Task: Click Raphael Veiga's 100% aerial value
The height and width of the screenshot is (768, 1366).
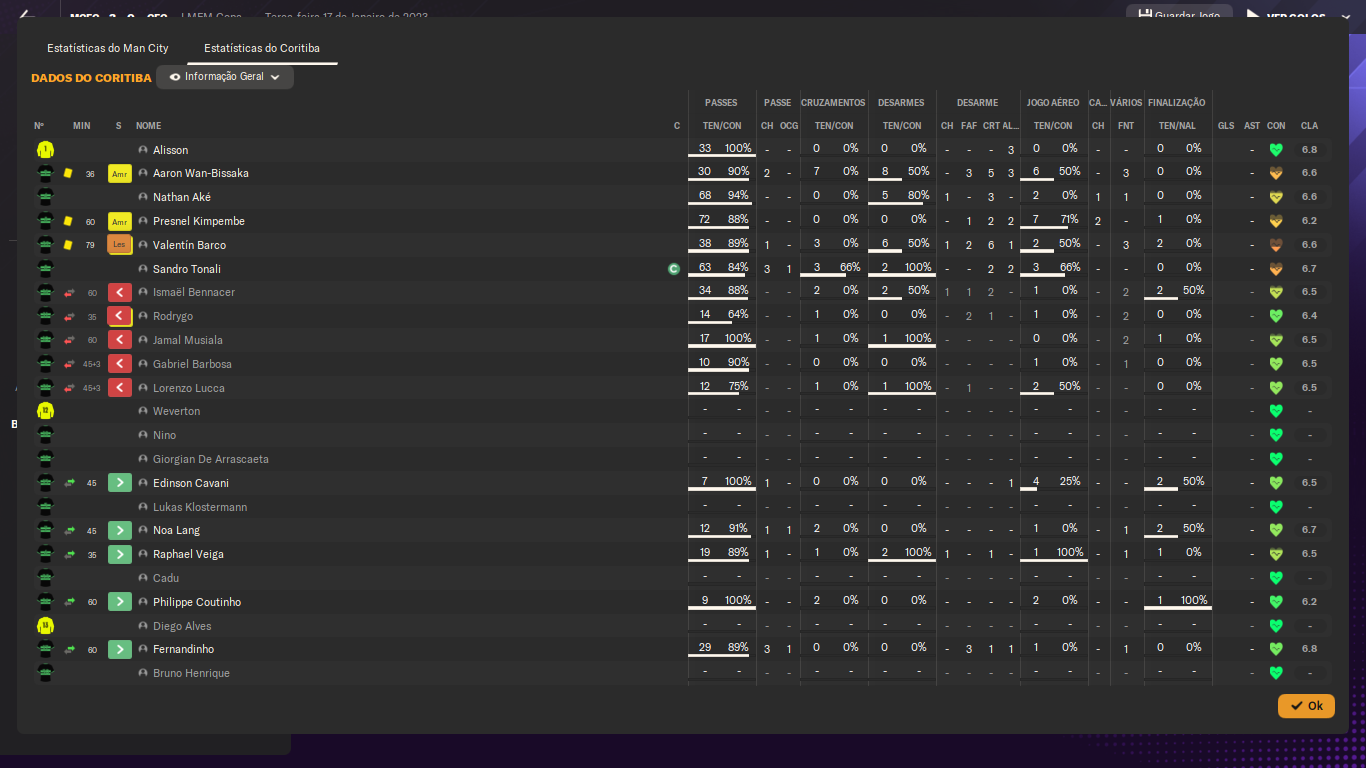Action: tap(1070, 552)
